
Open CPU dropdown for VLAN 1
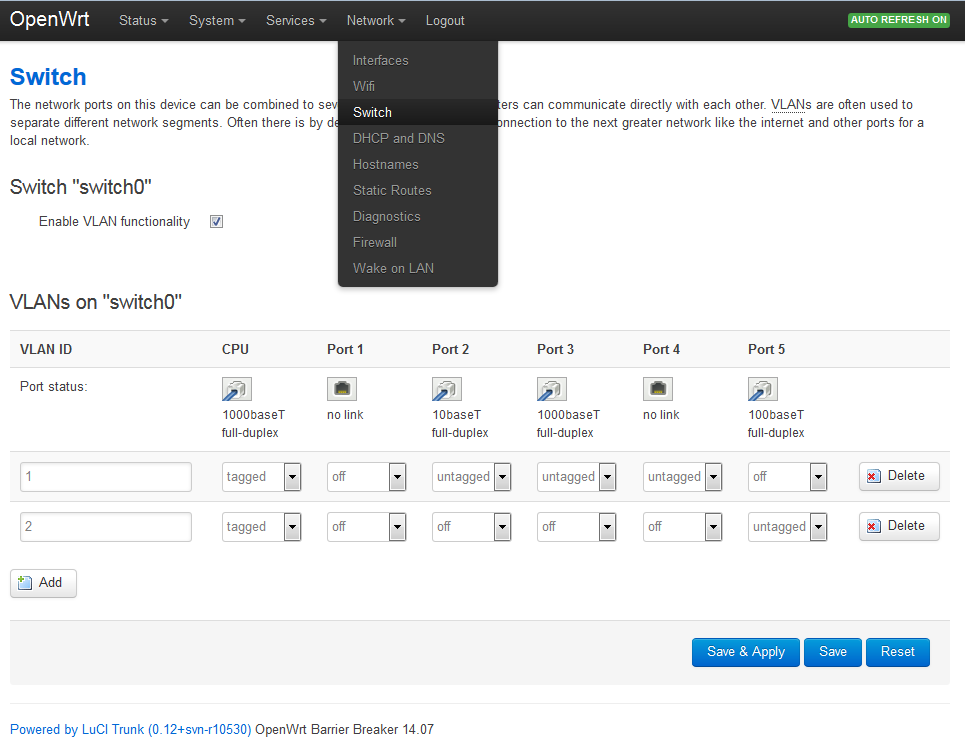[x=262, y=477]
